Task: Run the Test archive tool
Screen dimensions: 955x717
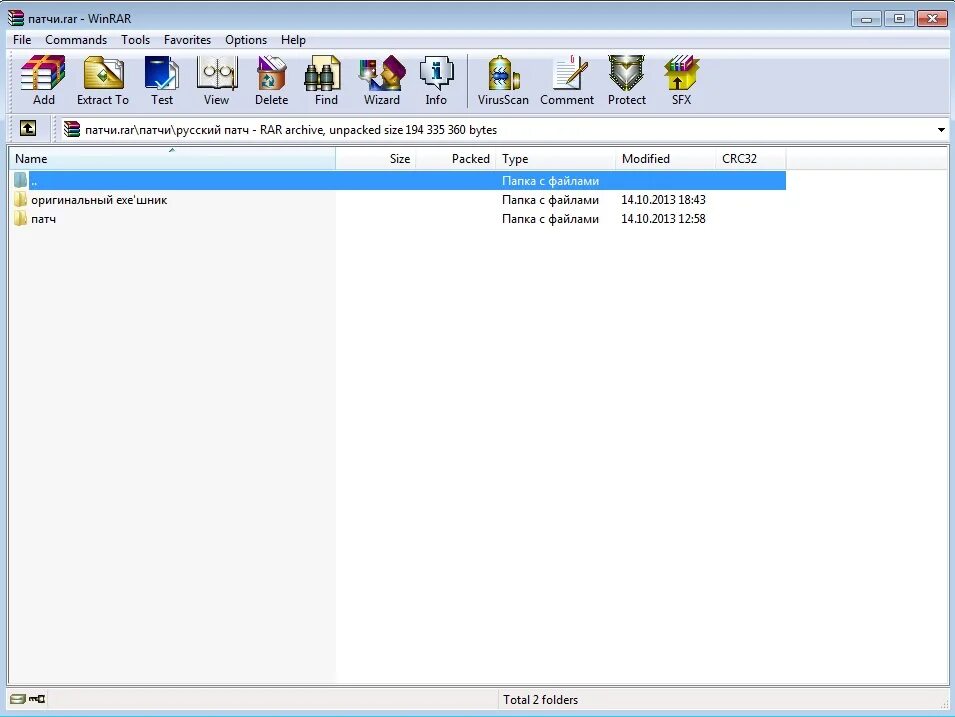Action: (x=161, y=80)
